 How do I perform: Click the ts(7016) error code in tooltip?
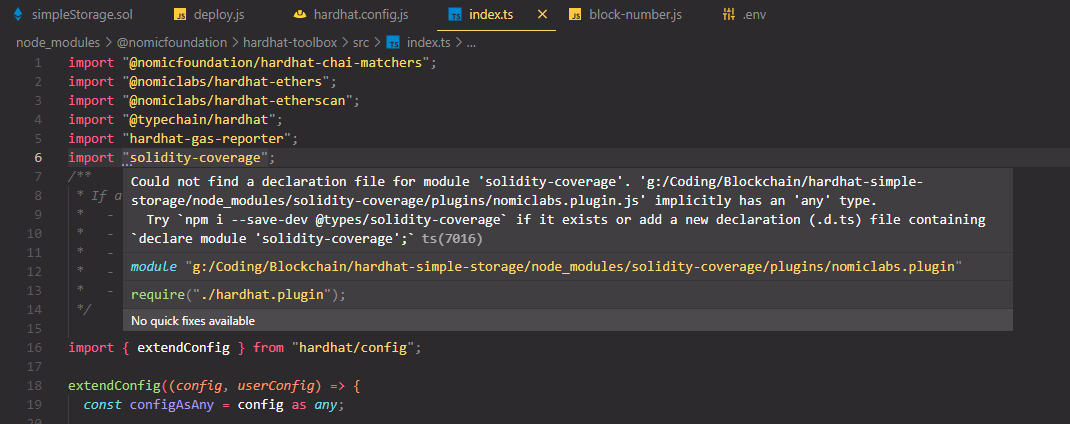[x=452, y=239]
